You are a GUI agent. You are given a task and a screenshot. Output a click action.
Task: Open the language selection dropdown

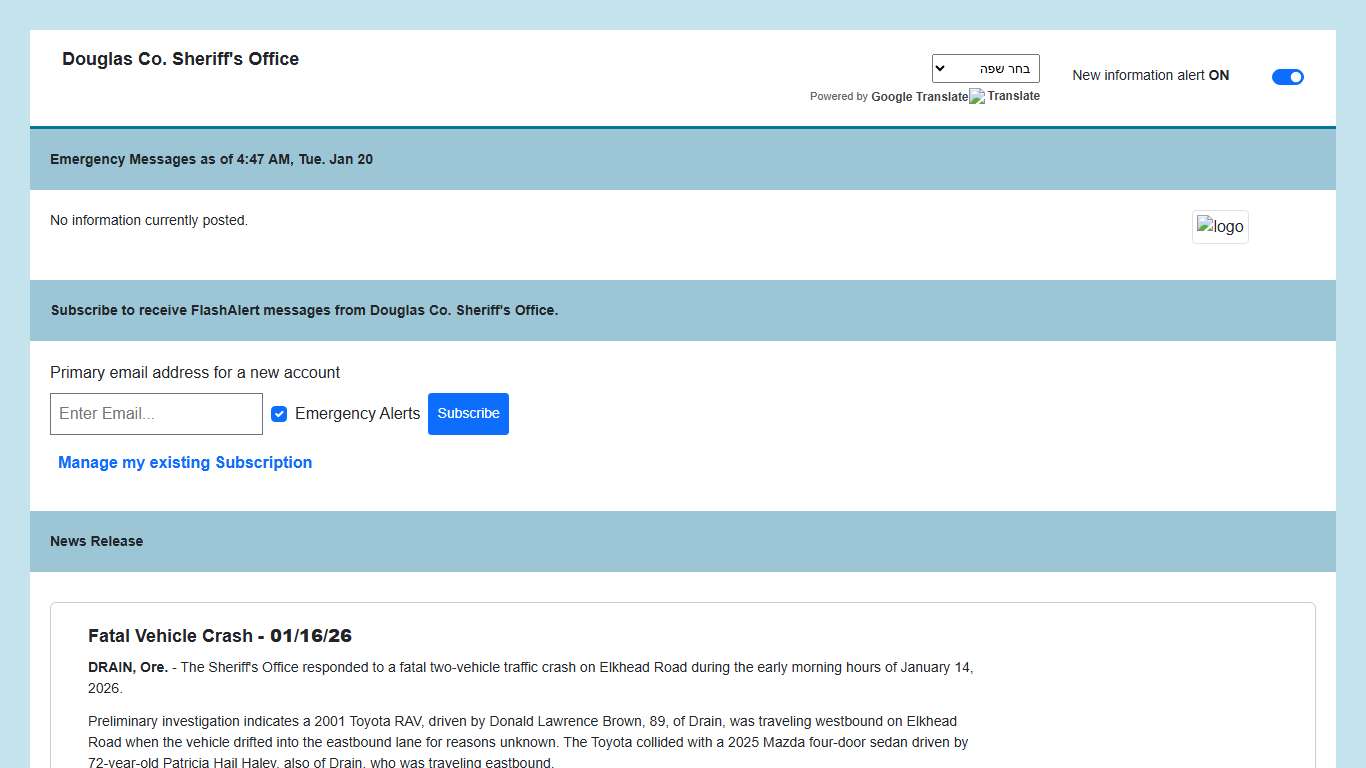(985, 69)
